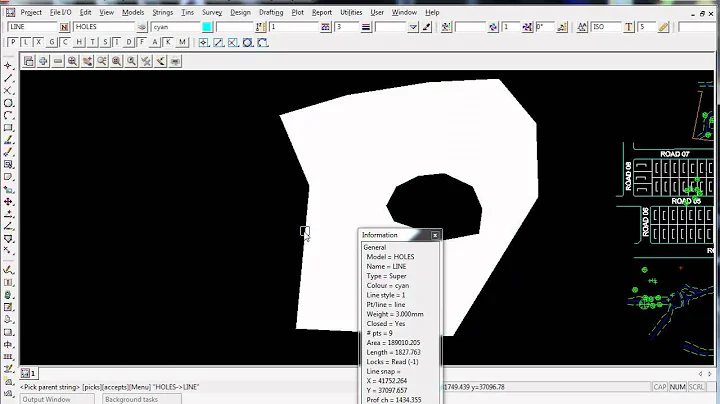Click the LINE name input field
720x404 pixels.
coord(33,27)
